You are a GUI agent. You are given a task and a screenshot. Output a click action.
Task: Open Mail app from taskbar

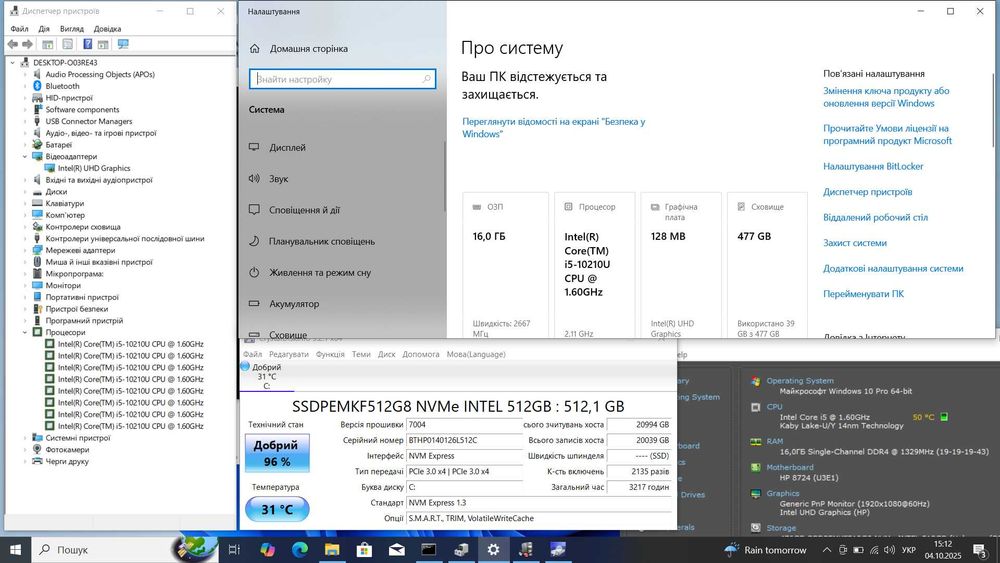(x=397, y=550)
